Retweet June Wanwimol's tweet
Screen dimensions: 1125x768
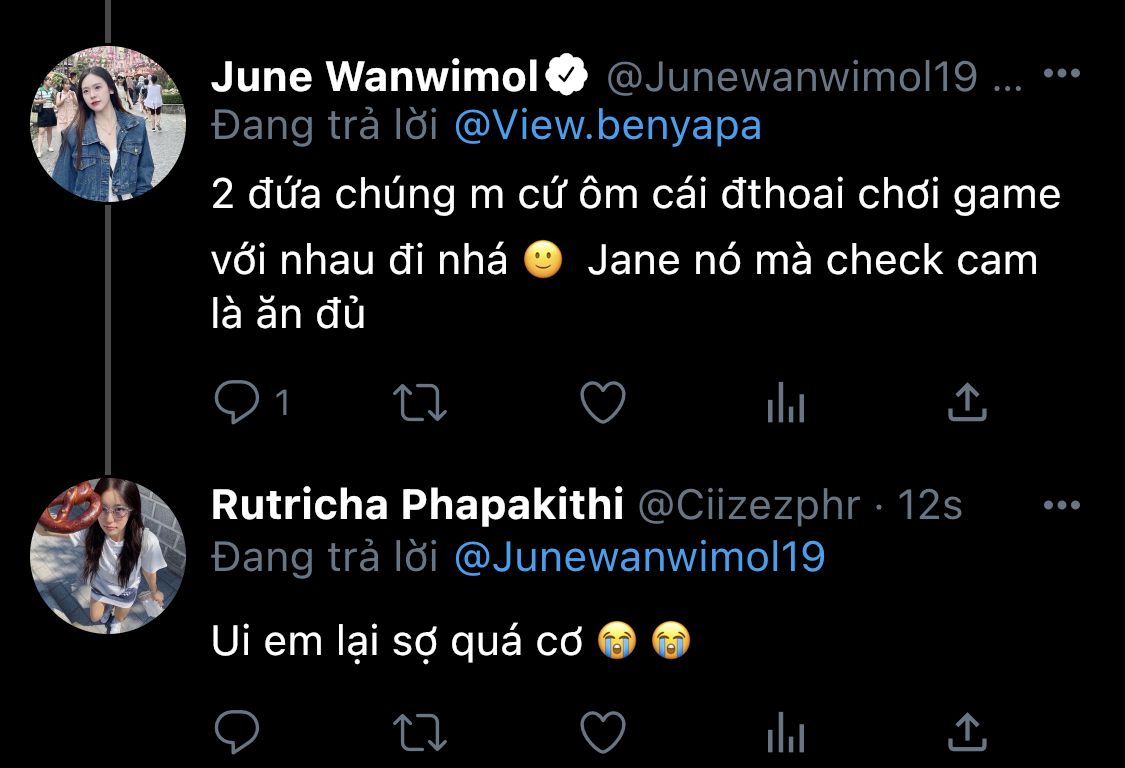pos(420,403)
